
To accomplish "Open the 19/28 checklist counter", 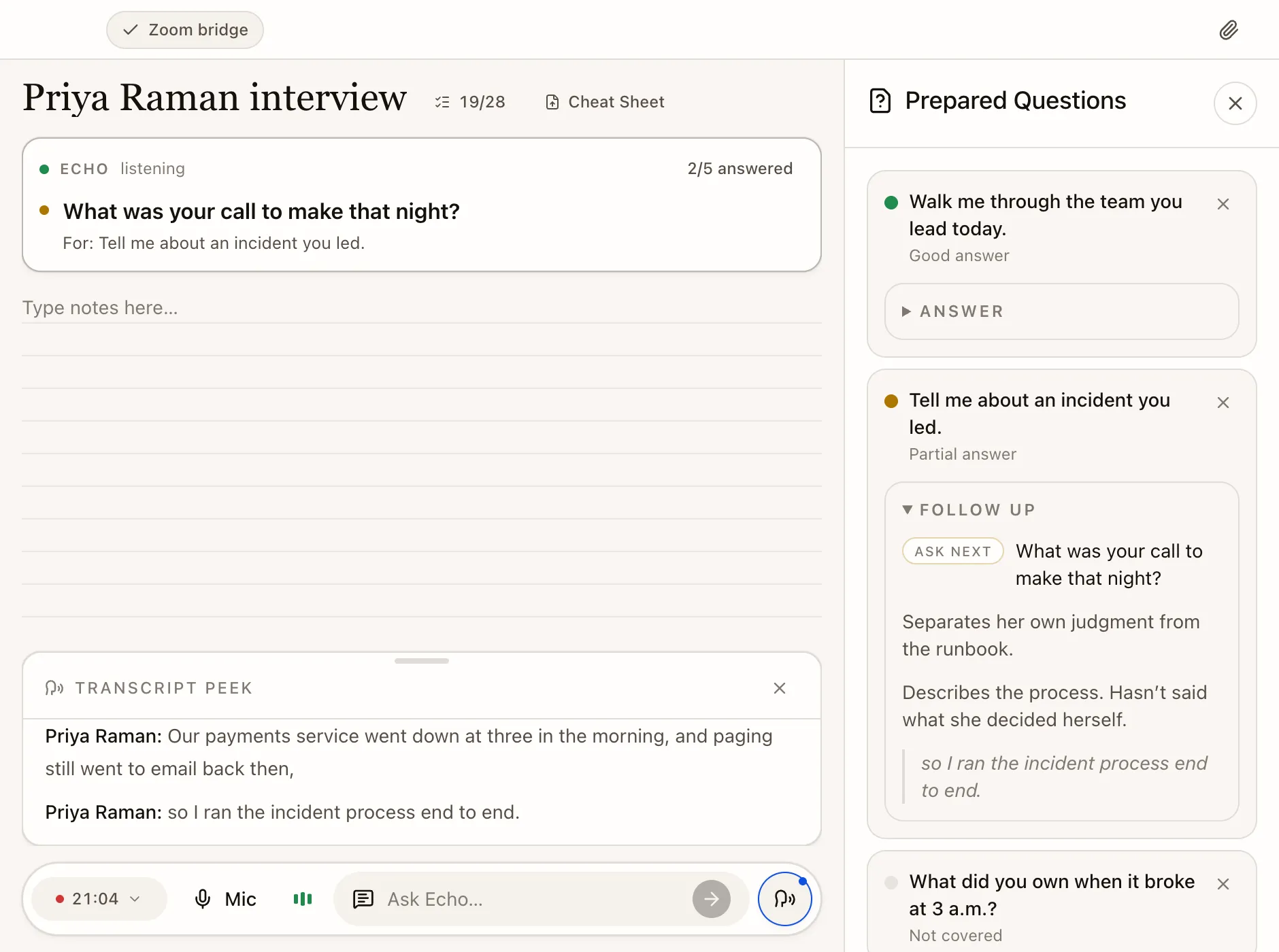I will tap(470, 102).
